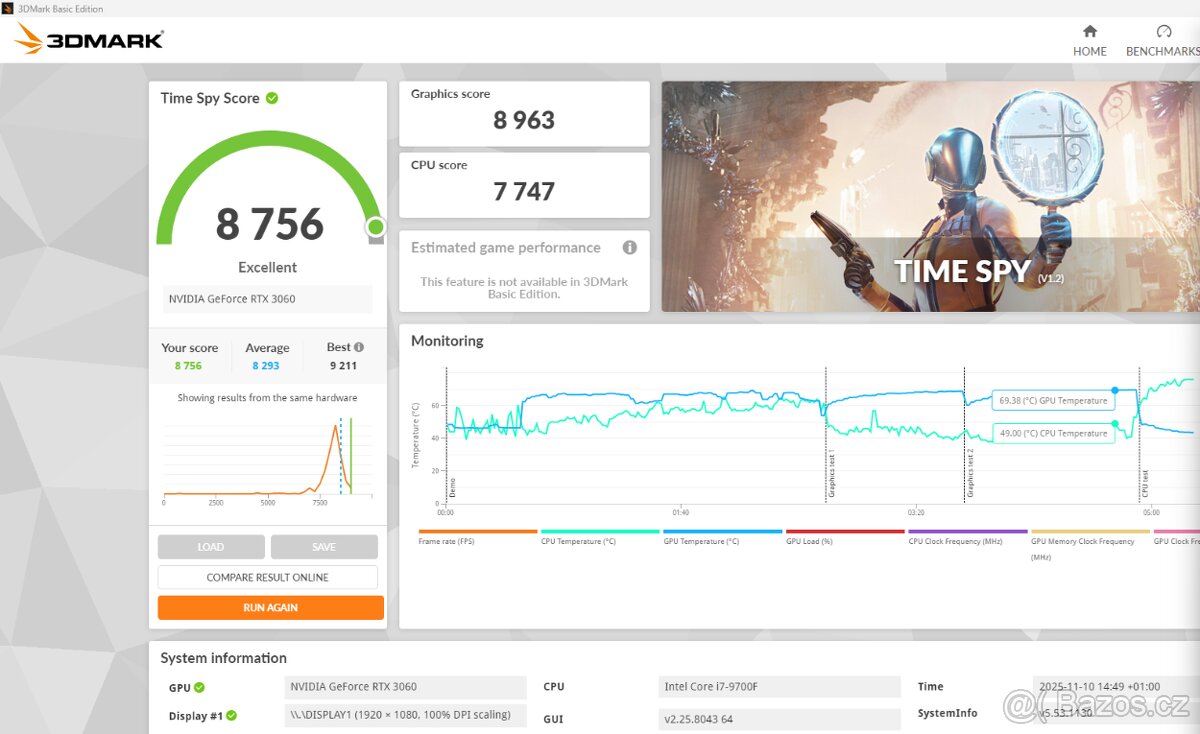Screen dimensions: 1200x734
Task: Click the LOAD button
Action: tap(211, 547)
